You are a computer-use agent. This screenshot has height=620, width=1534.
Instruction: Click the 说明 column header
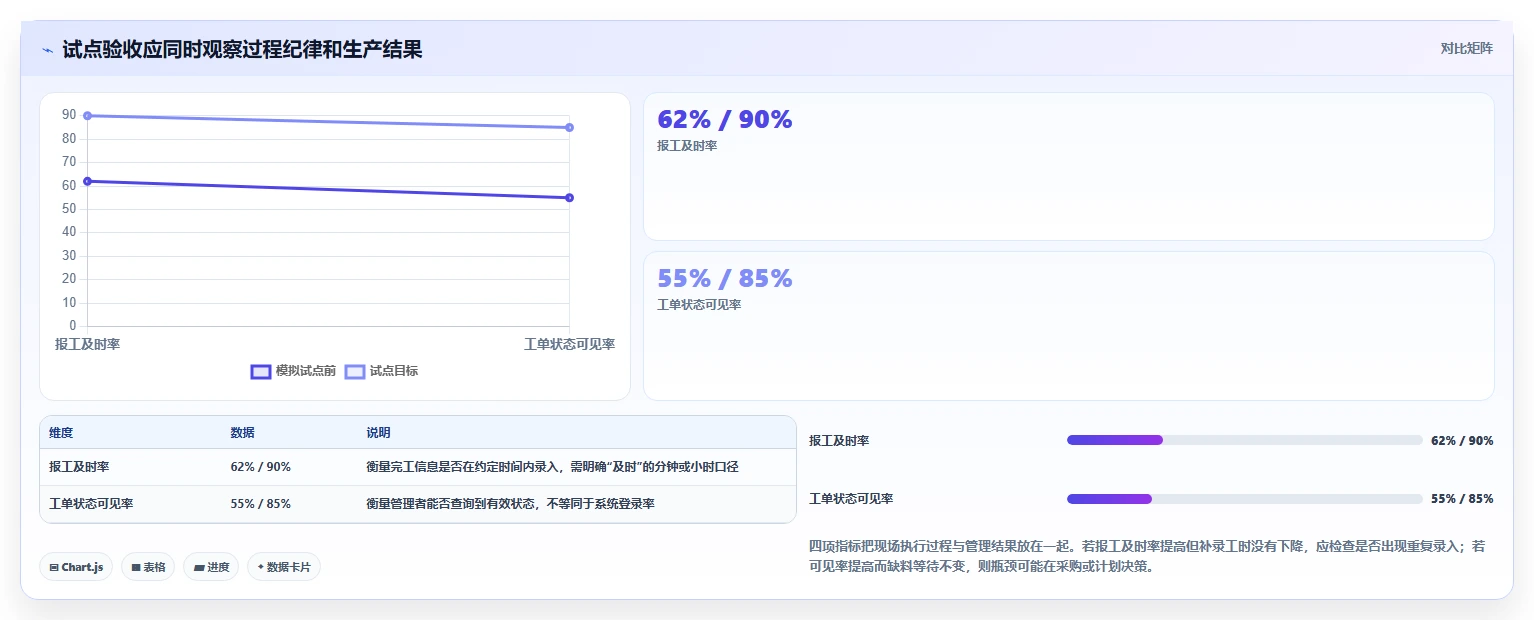click(x=378, y=433)
